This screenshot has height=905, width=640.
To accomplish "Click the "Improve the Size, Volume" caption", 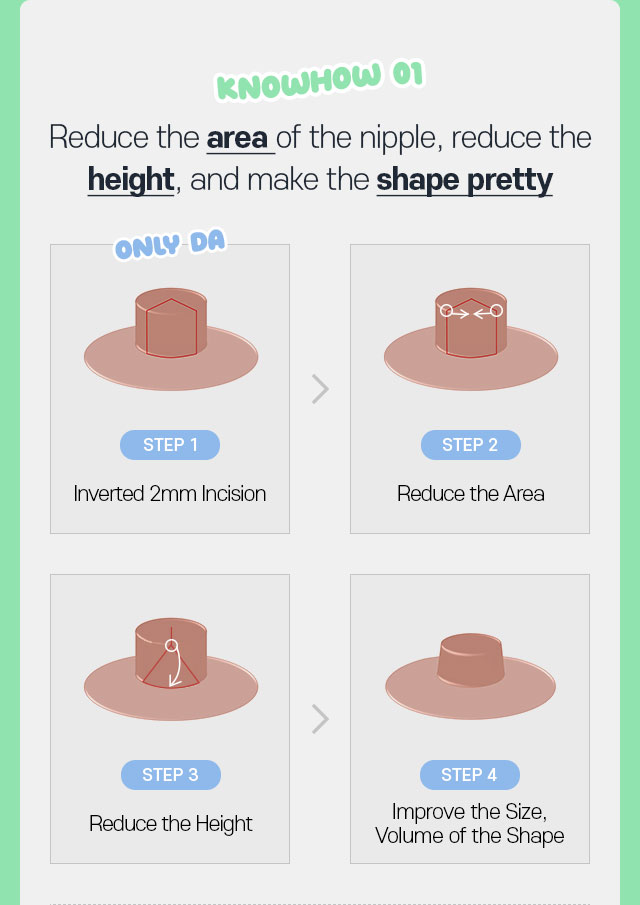I will (470, 823).
